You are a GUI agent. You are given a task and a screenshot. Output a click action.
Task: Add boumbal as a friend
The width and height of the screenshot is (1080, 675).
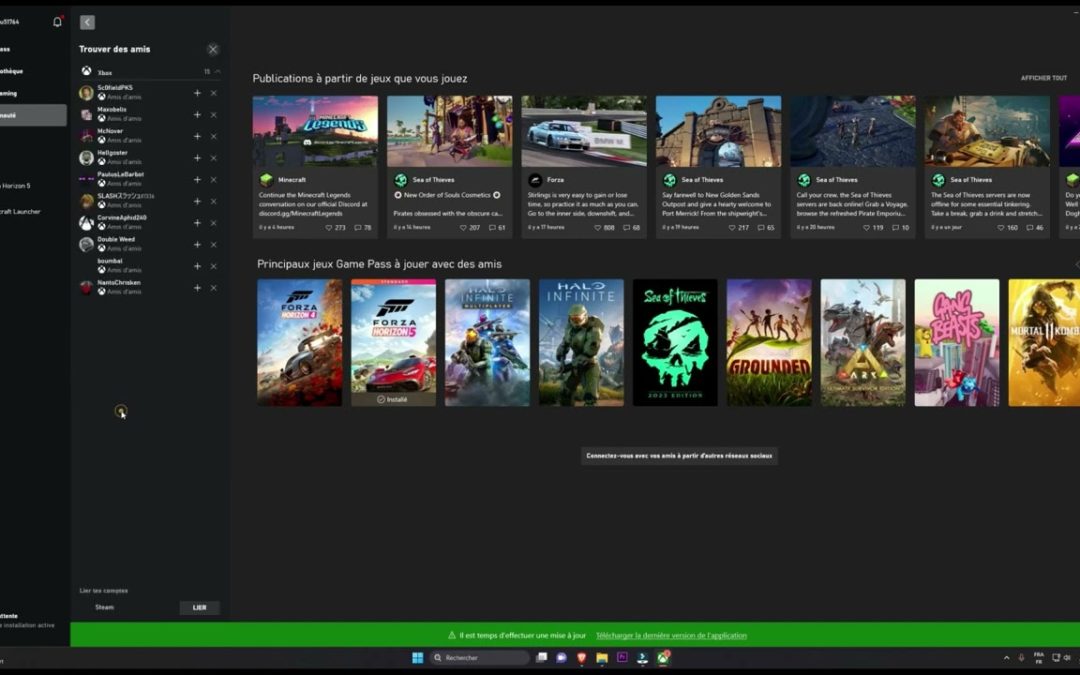197,266
